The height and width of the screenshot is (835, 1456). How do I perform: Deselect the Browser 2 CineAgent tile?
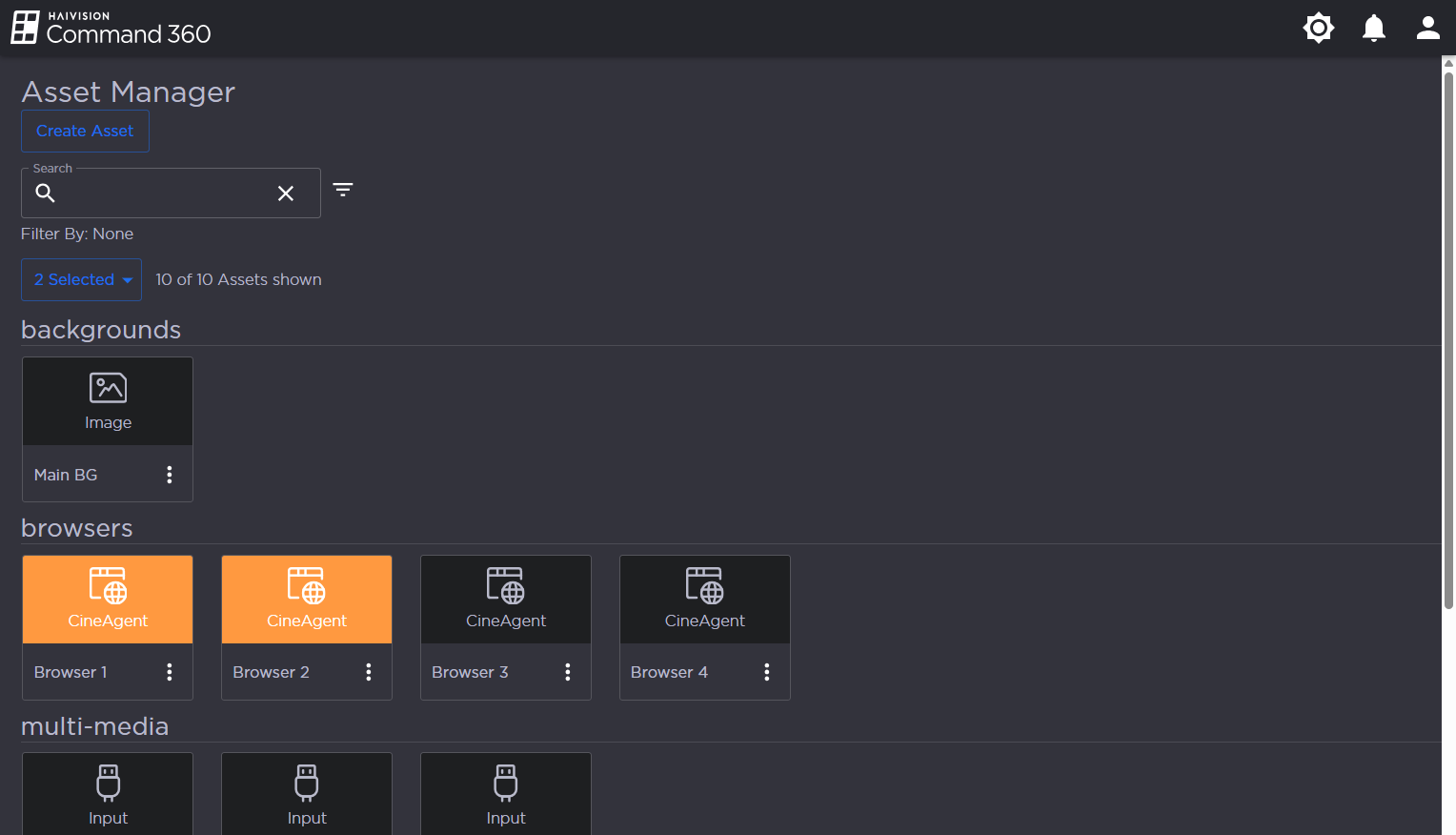pos(307,599)
